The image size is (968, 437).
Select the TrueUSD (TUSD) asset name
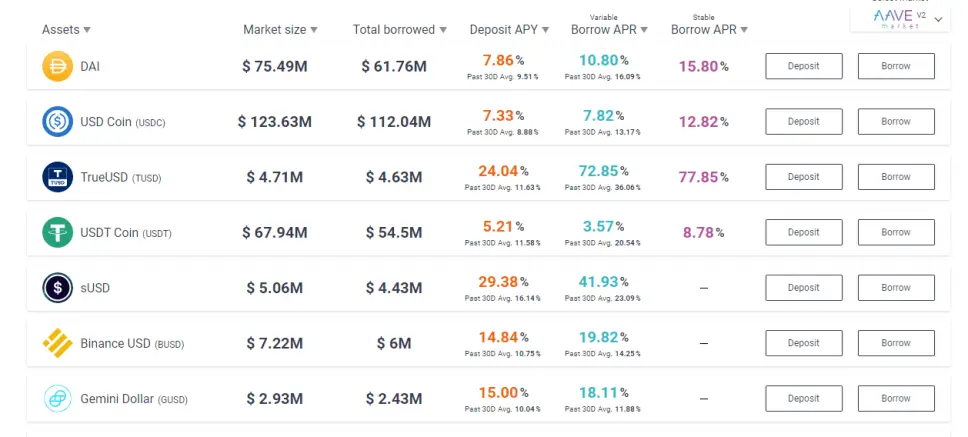(121, 178)
